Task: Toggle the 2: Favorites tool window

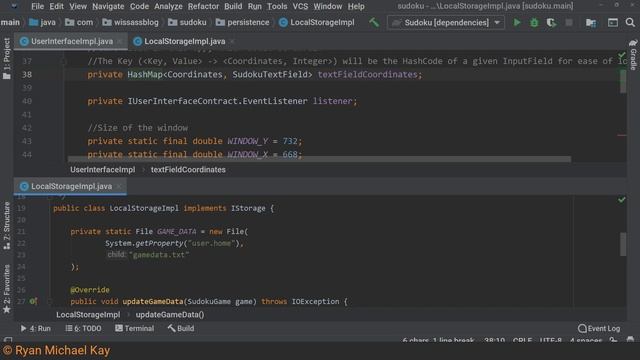Action: [x=7, y=289]
